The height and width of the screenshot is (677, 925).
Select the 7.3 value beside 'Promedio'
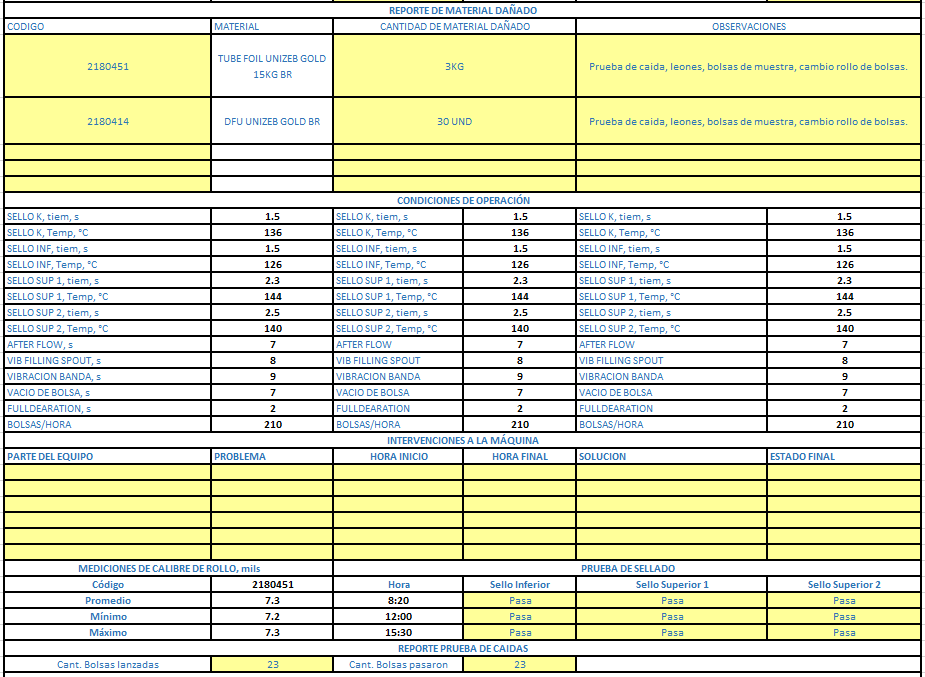pos(272,601)
